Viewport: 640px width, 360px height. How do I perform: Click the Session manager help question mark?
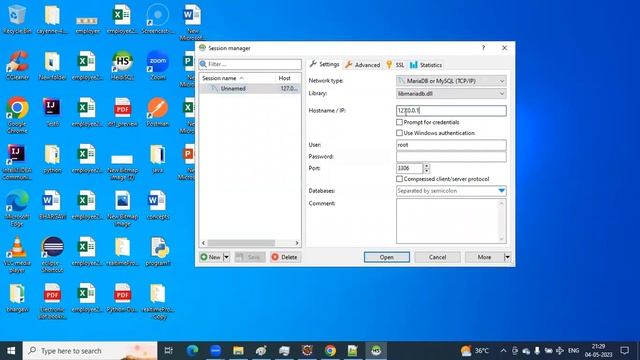pos(483,48)
